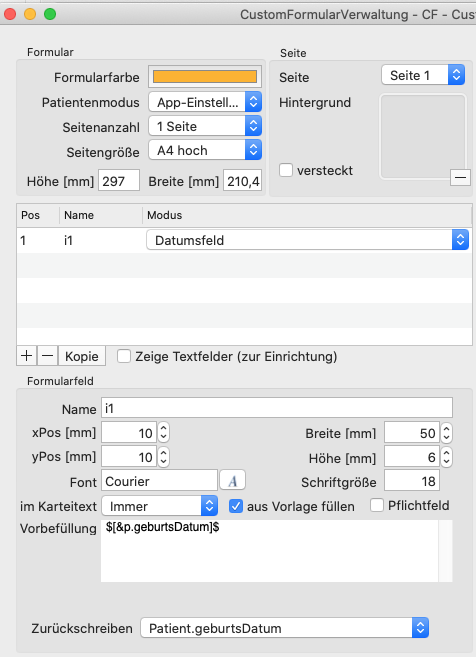Remove Hintergrund image with minus button
The height and width of the screenshot is (657, 476).
(460, 178)
